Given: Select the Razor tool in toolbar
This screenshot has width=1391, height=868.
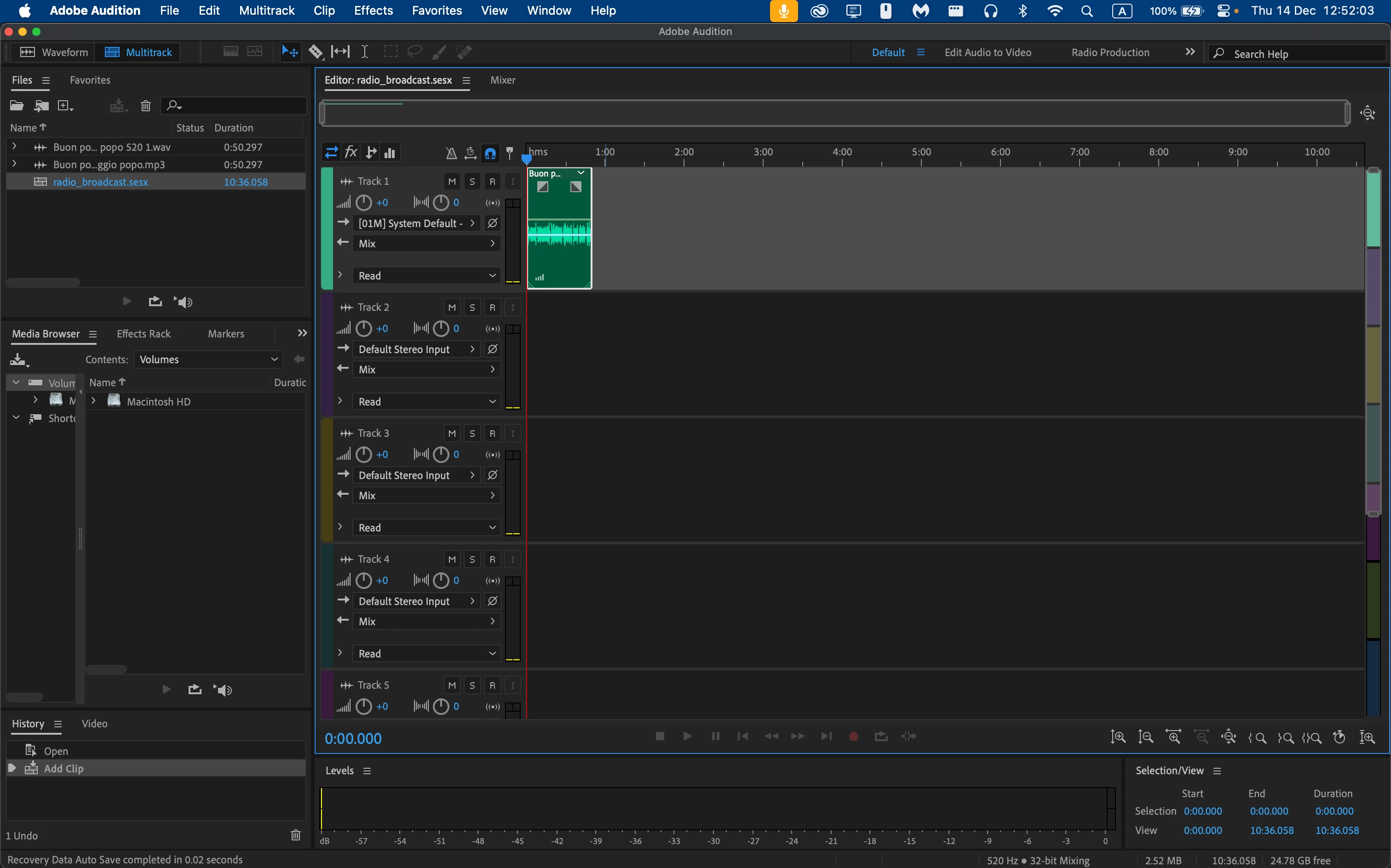Looking at the screenshot, I should coord(315,52).
